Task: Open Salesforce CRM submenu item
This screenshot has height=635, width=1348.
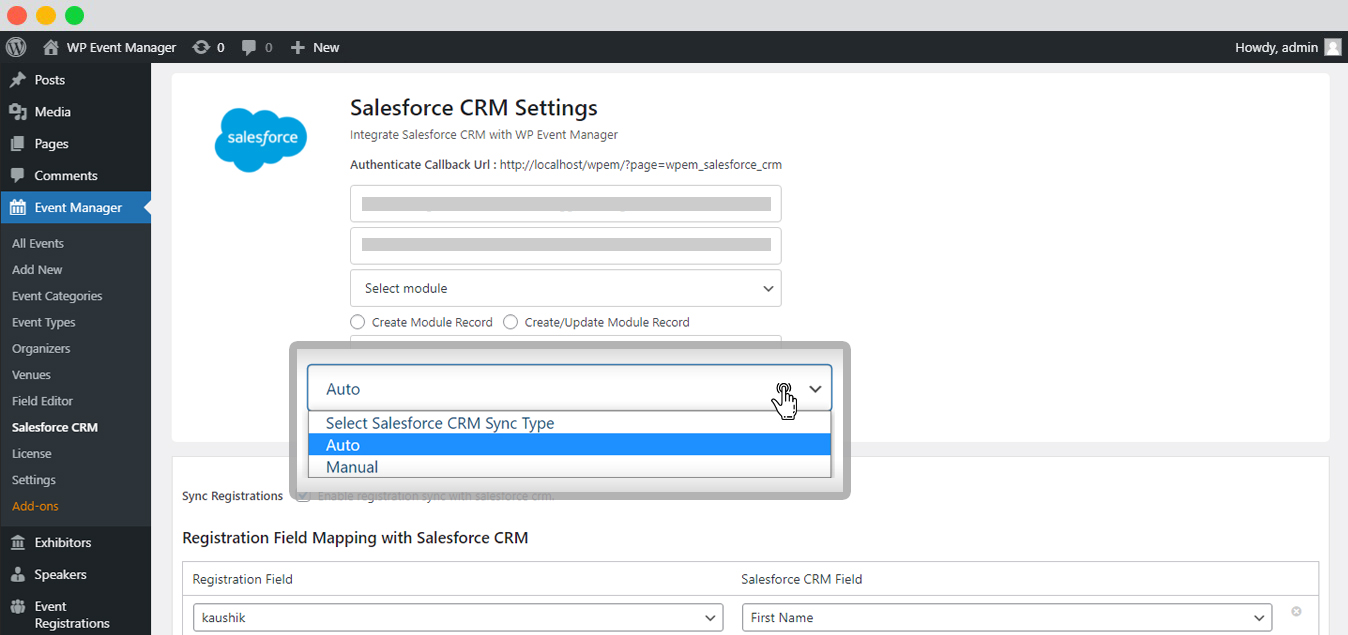Action: tap(55, 428)
